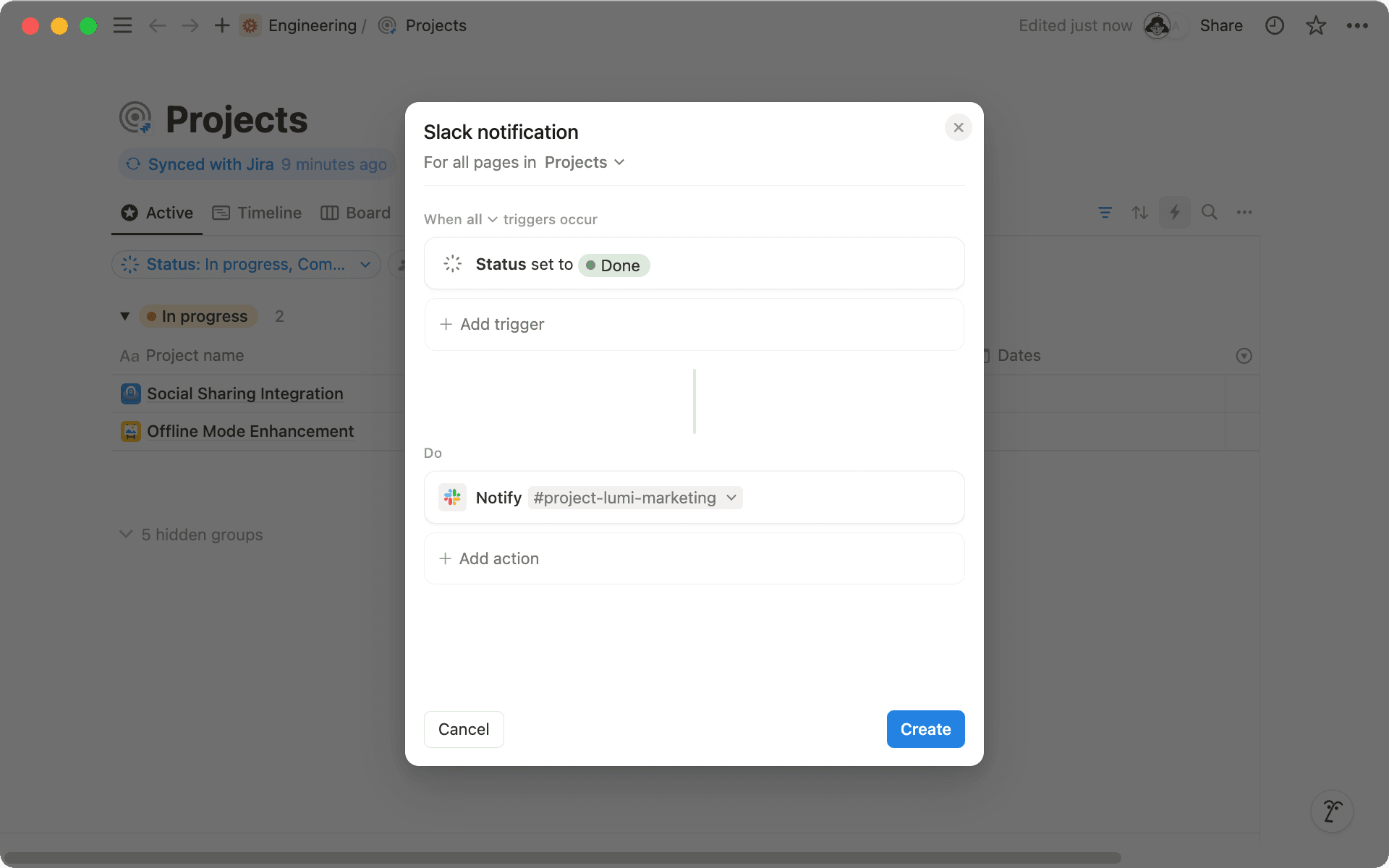Click the Slack logo in the Notify action
This screenshot has width=1389, height=868.
452,497
